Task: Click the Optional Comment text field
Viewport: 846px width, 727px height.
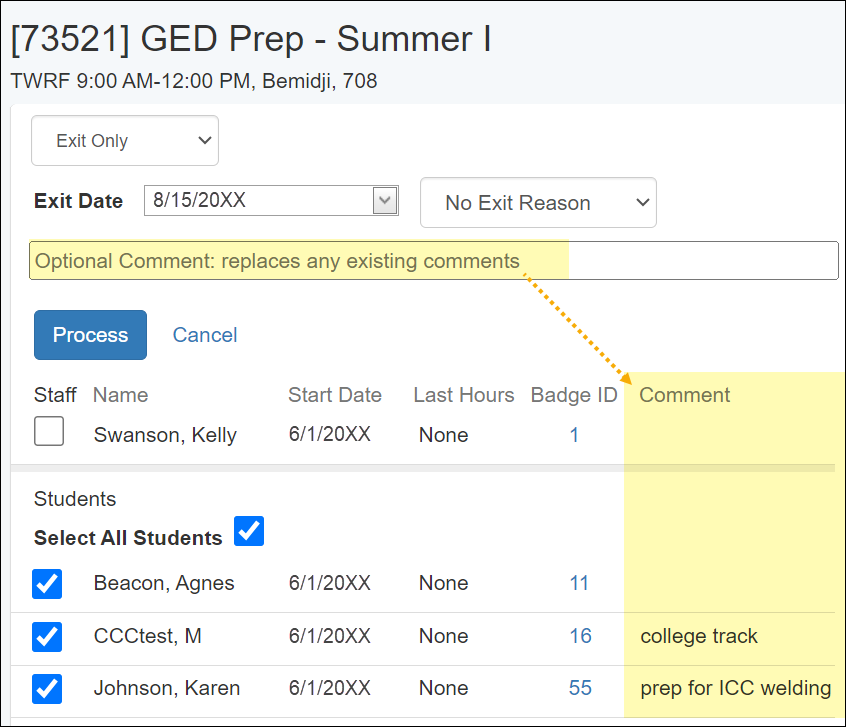Action: click(433, 261)
